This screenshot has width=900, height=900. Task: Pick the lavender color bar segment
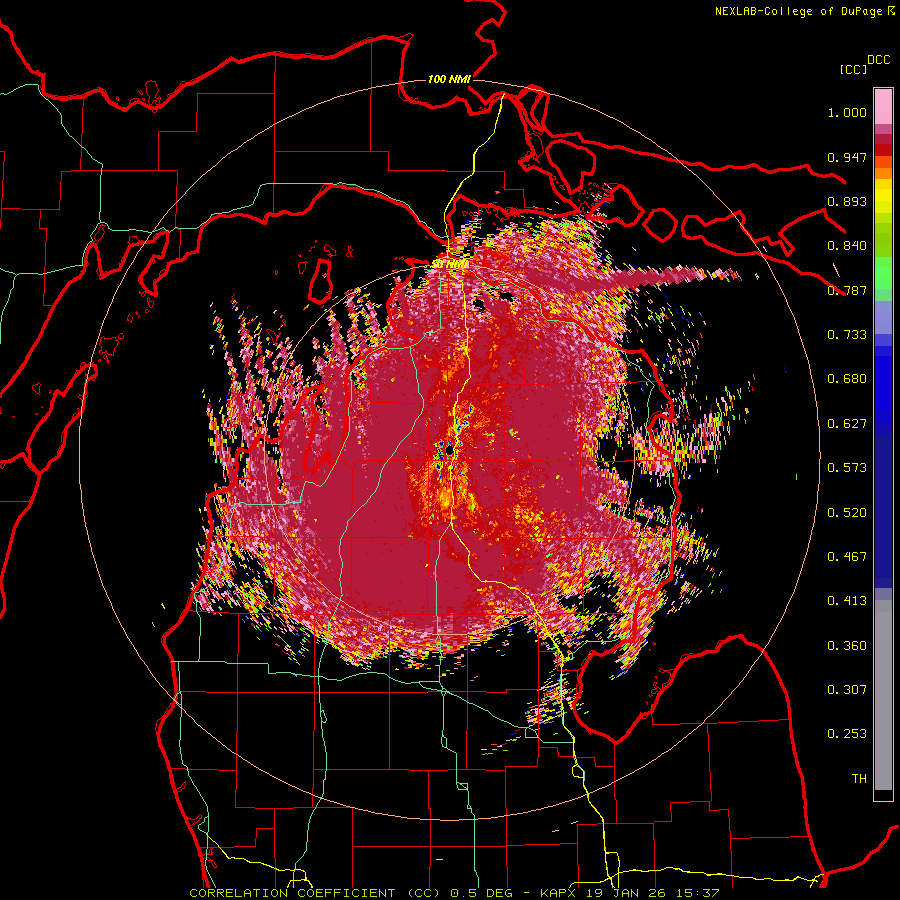click(883, 317)
